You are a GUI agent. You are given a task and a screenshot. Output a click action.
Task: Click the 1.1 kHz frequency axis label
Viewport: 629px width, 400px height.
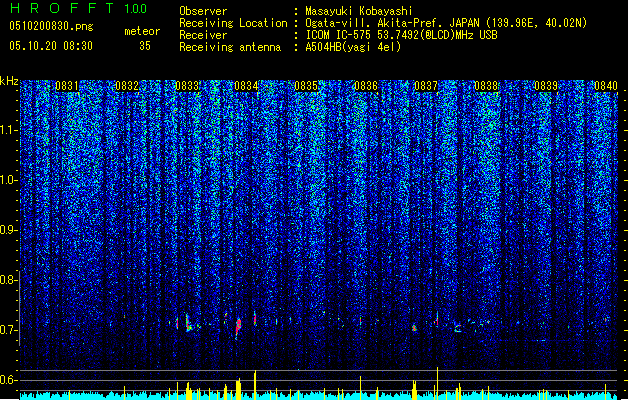point(8,130)
